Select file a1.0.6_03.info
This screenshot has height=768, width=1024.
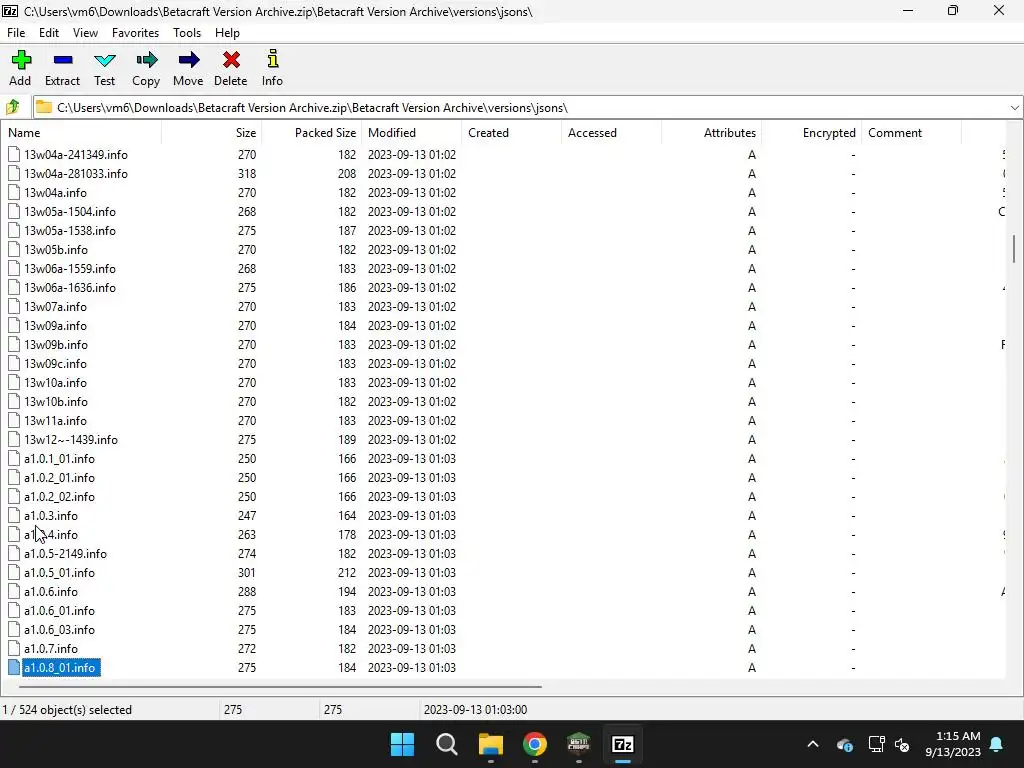(x=59, y=630)
